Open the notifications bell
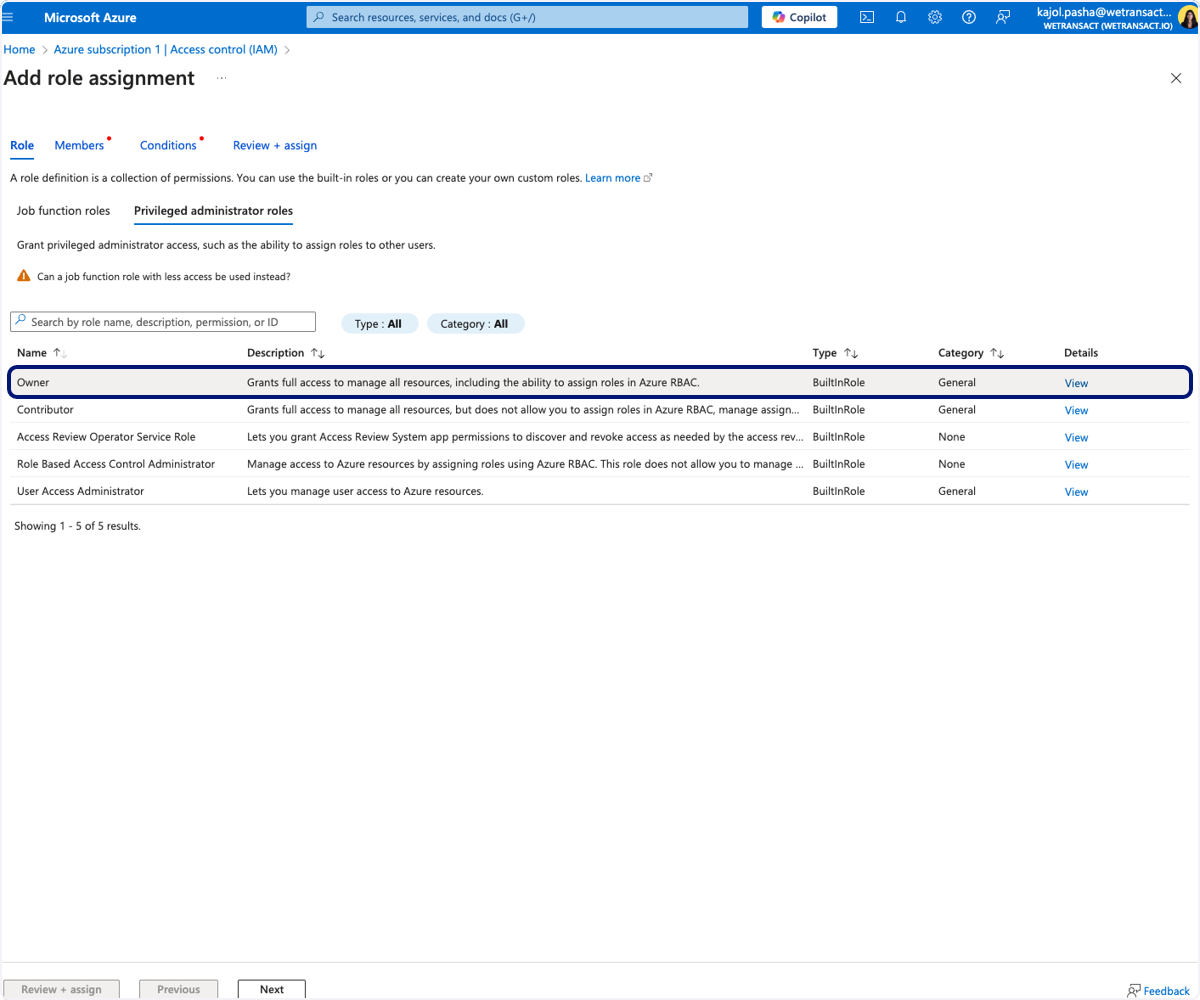Viewport: 1200px width, 1000px height. tap(901, 17)
